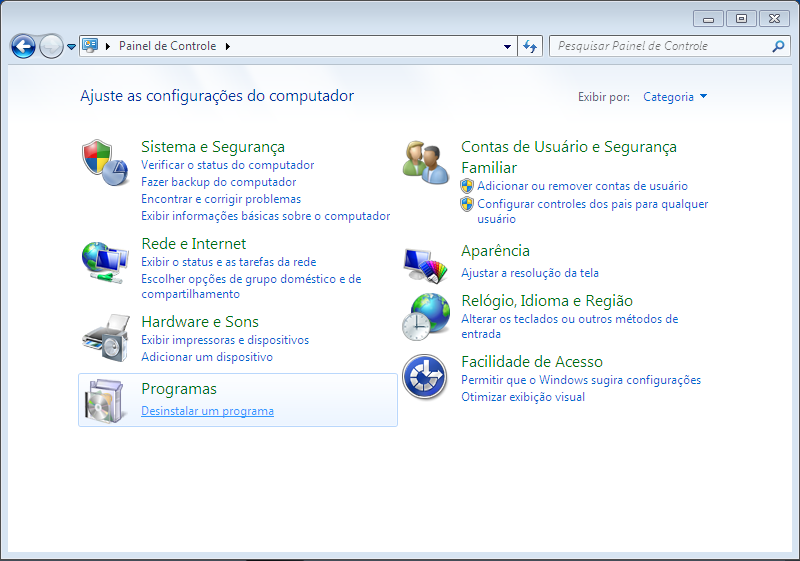Open Alterar os teclados ou outros métodos
The height and width of the screenshot is (561, 800).
point(569,326)
